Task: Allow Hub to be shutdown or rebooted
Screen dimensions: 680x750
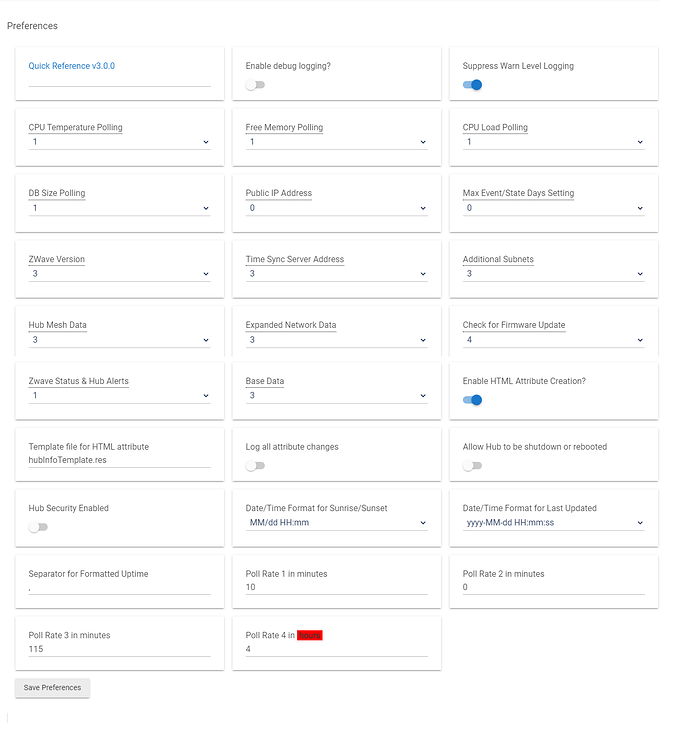Action: pyautogui.click(x=472, y=466)
